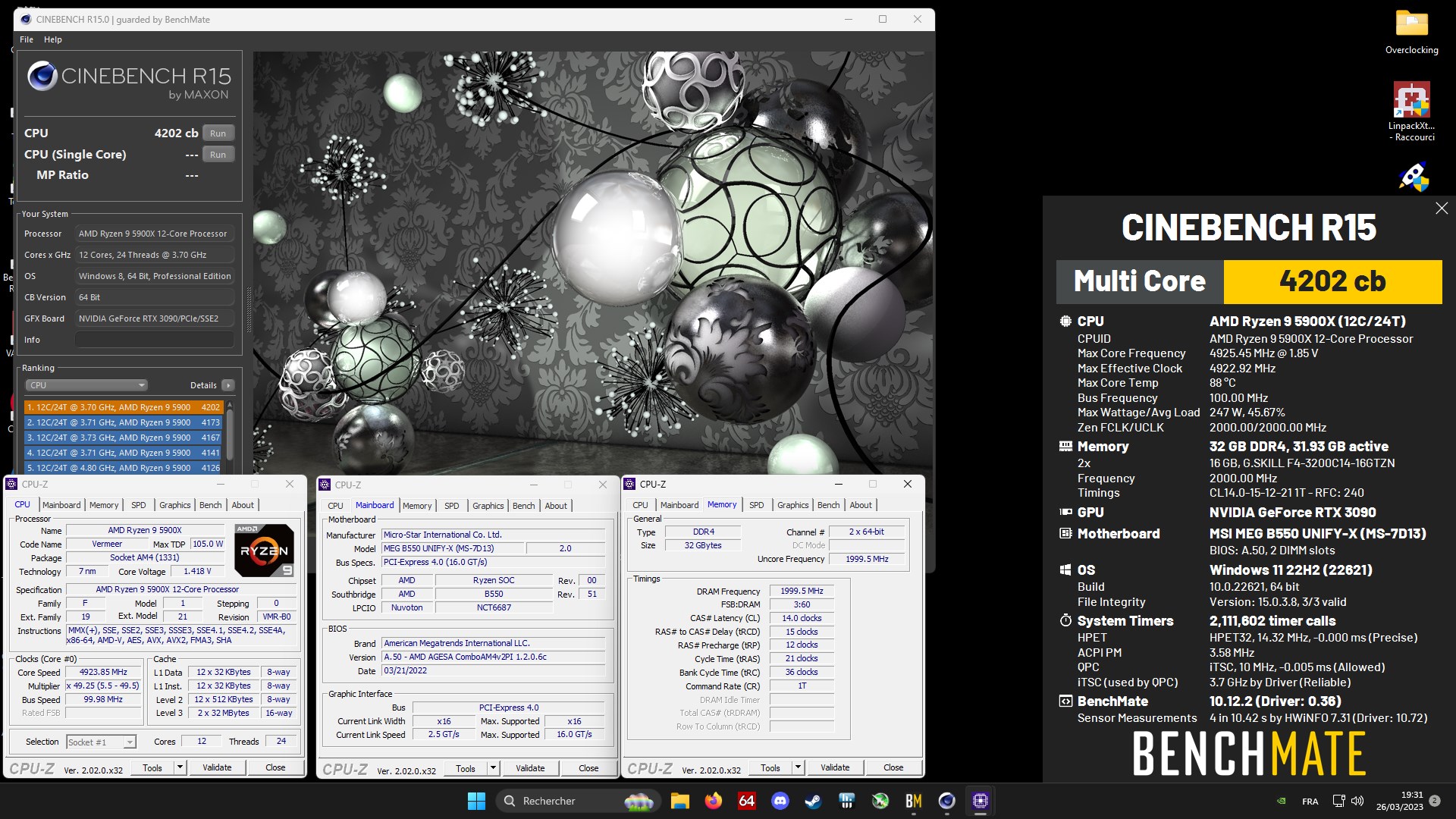Click the NVIDIA tray icon
The image size is (1456, 819).
[x=1281, y=801]
